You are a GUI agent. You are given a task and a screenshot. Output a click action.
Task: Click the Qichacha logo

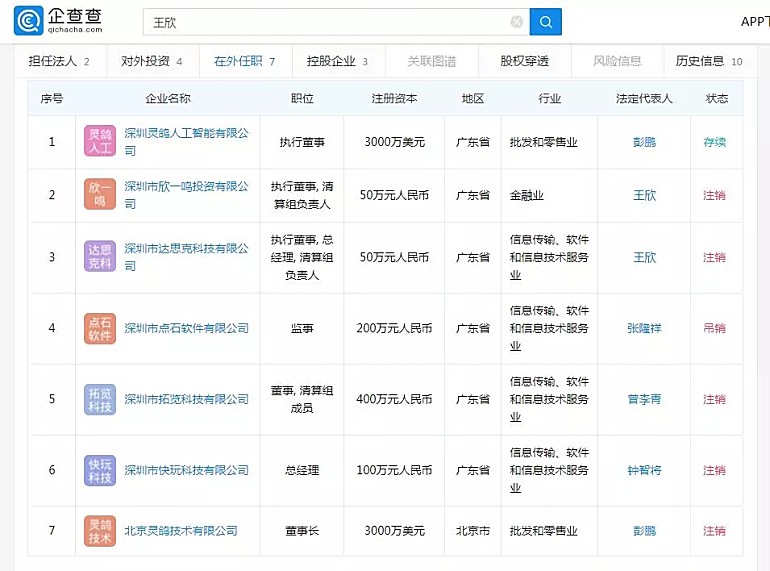coord(58,20)
